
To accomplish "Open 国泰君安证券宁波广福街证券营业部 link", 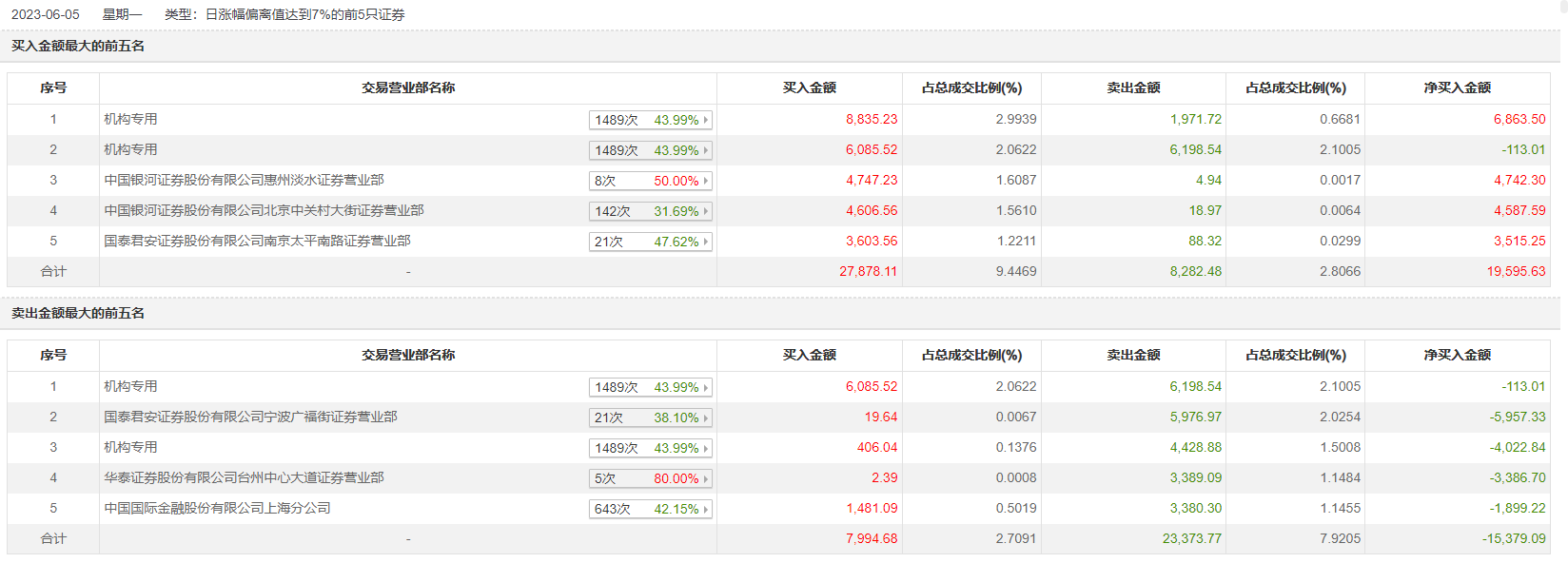I will click(x=250, y=417).
